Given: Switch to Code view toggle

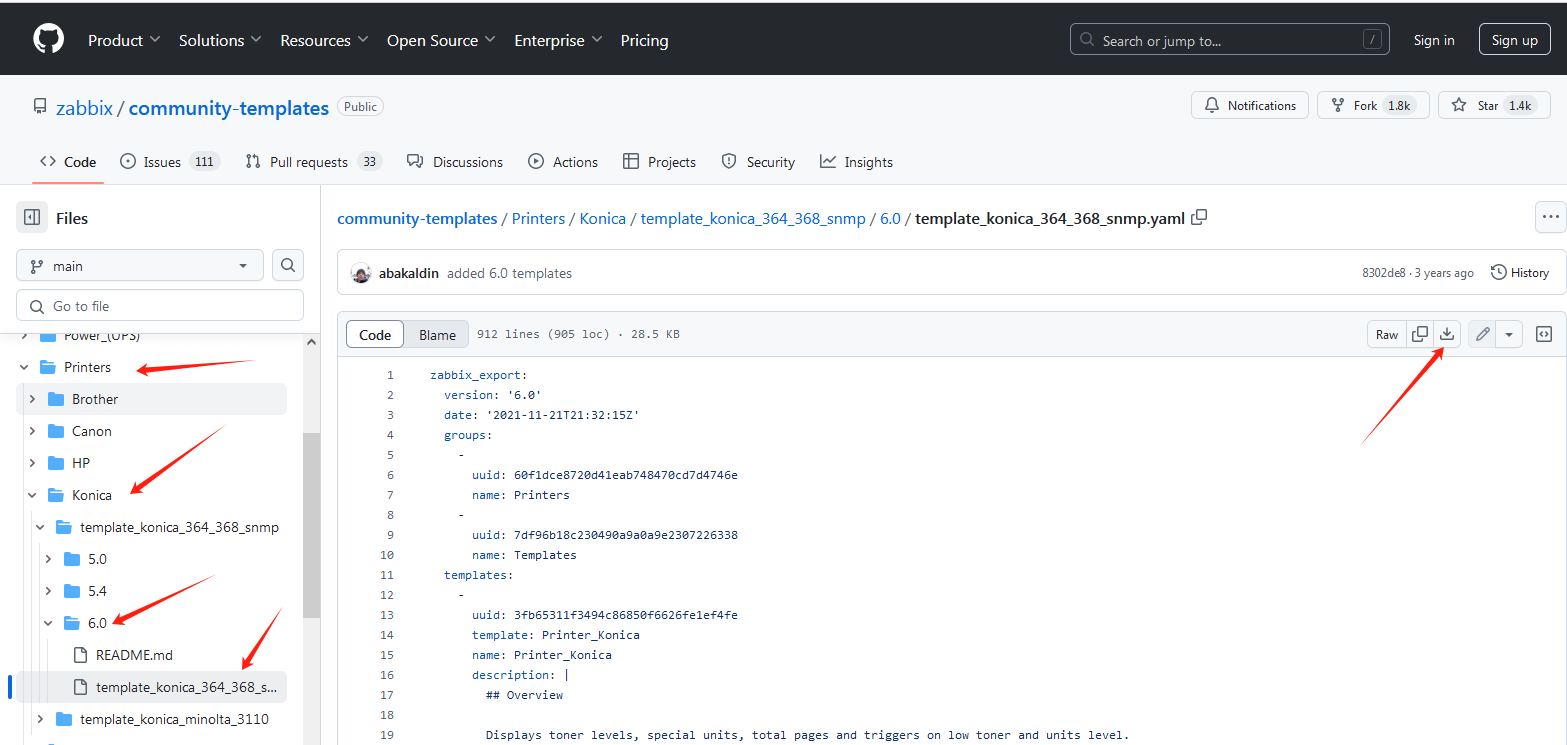Looking at the screenshot, I should (375, 334).
